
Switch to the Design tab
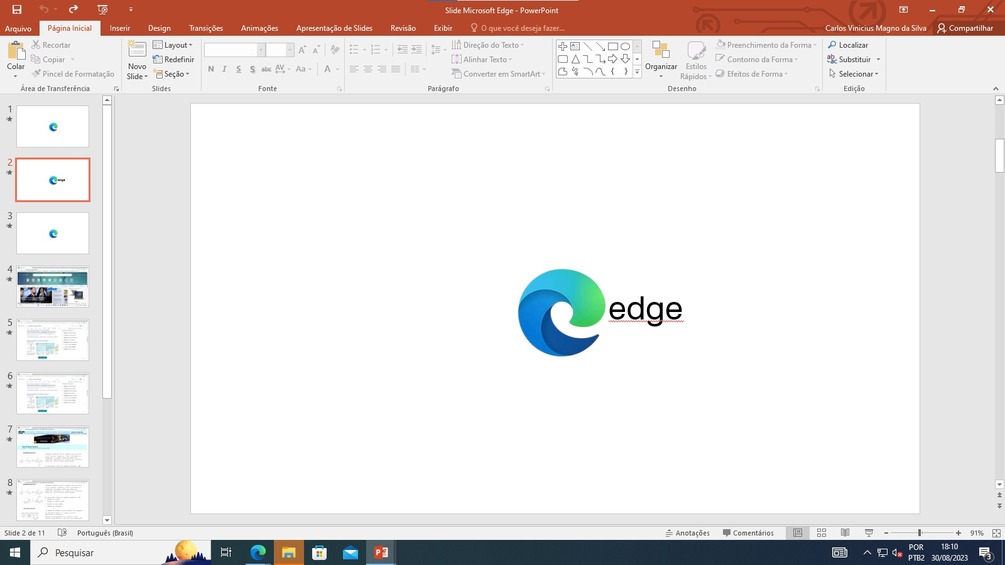tap(159, 28)
